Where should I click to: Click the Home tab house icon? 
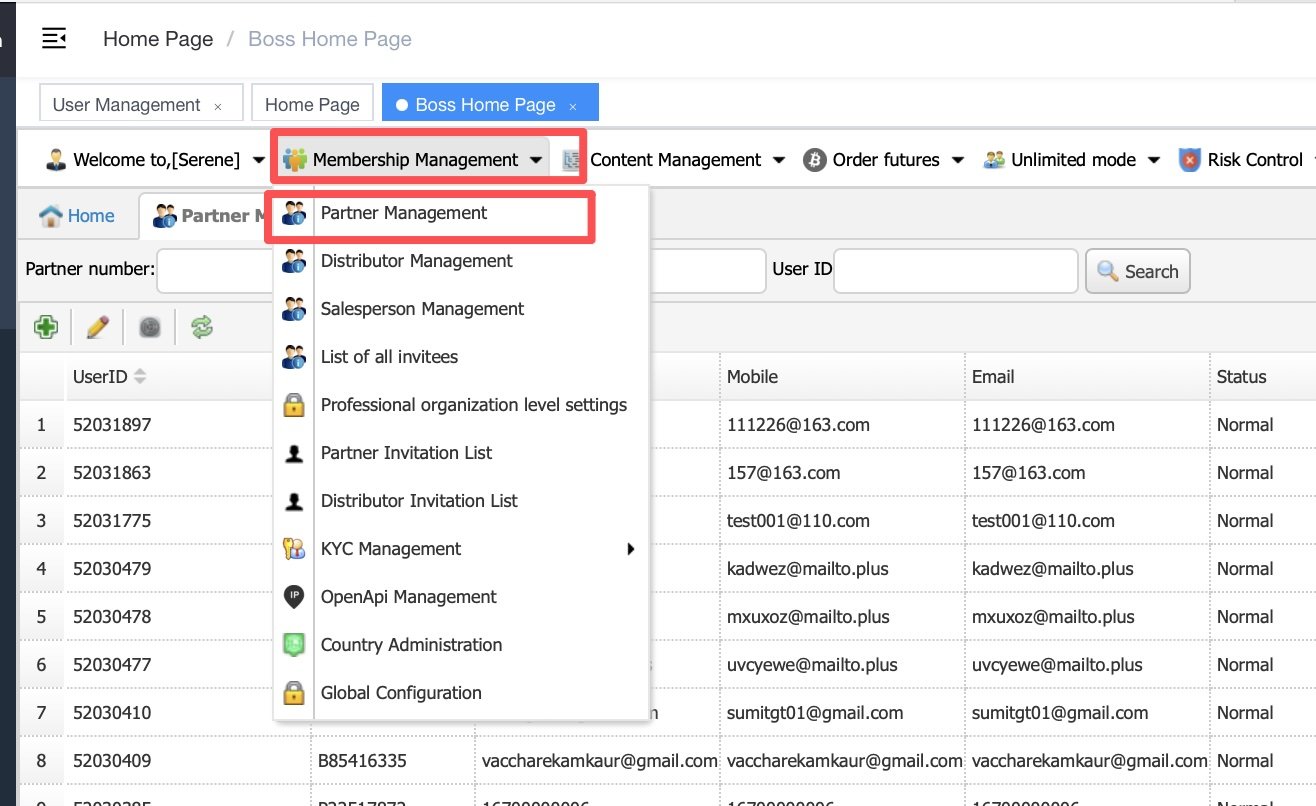(x=50, y=216)
